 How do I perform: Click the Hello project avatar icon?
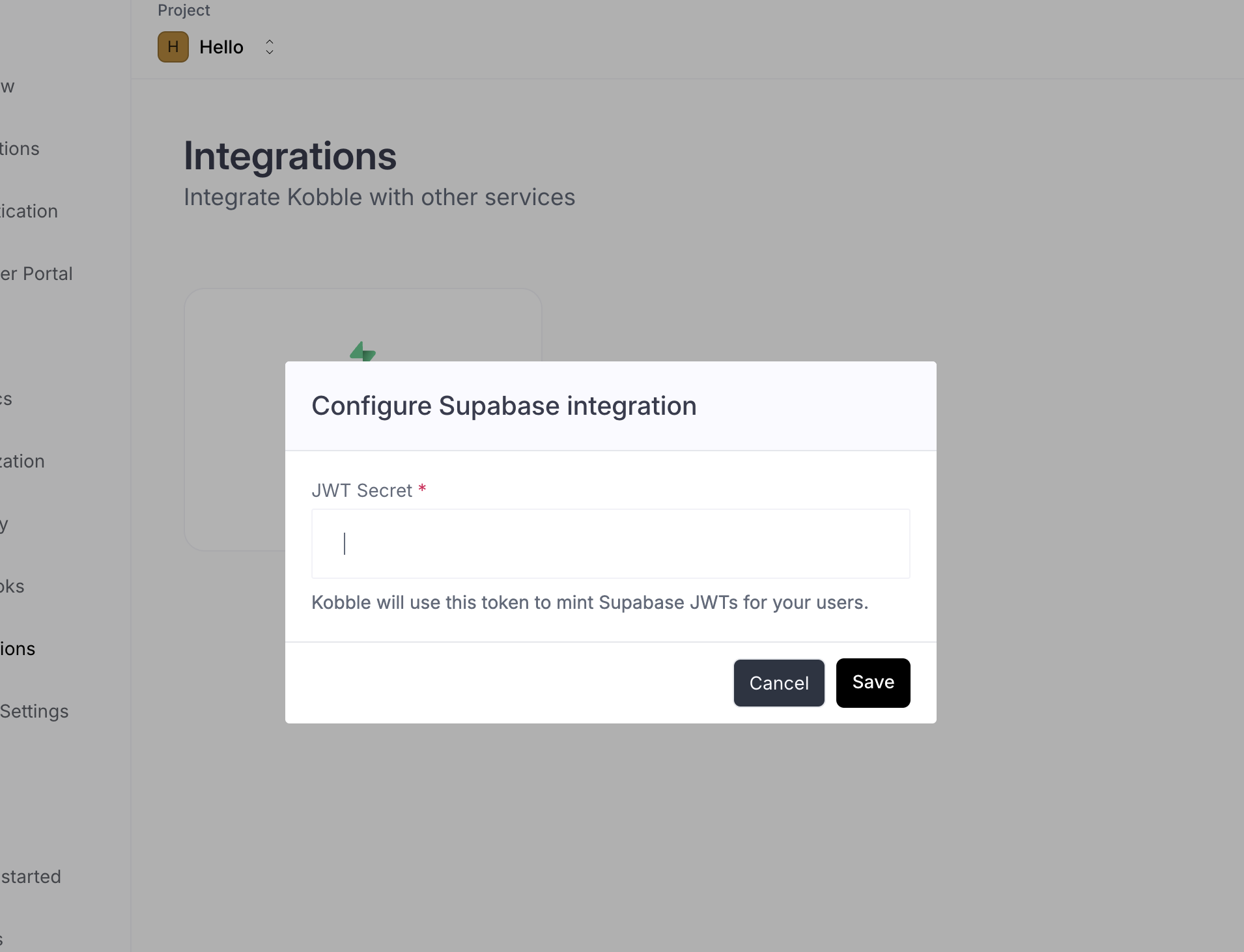[172, 46]
